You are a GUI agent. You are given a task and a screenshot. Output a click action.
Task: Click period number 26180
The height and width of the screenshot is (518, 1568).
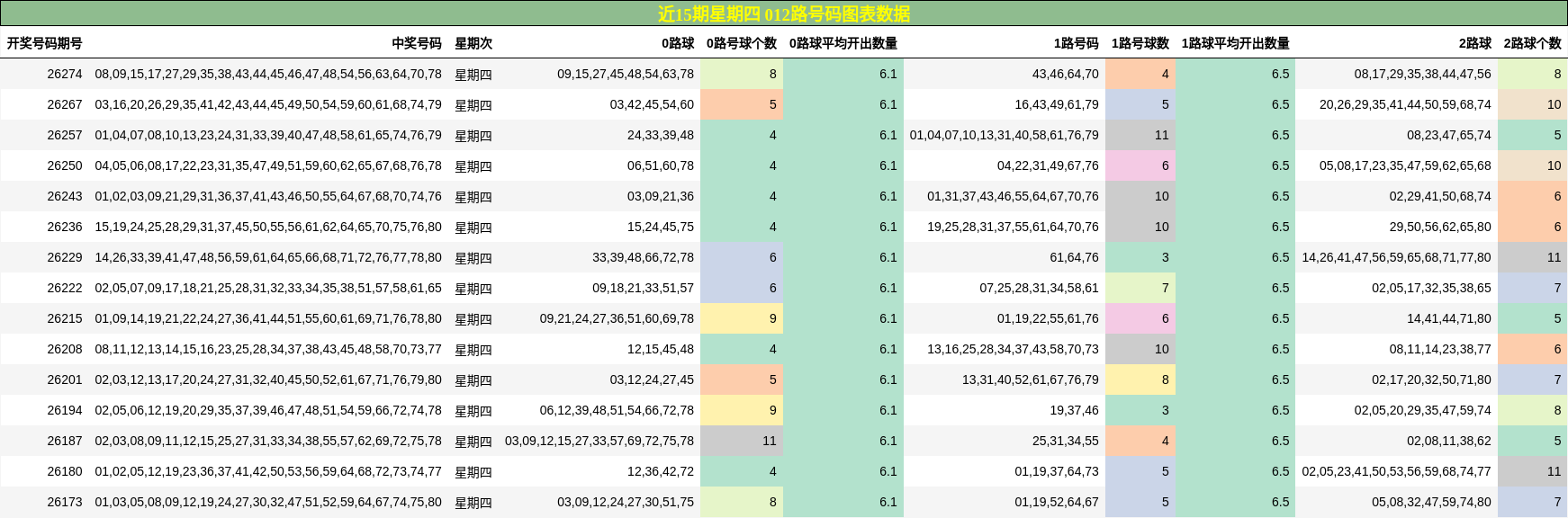(x=65, y=471)
